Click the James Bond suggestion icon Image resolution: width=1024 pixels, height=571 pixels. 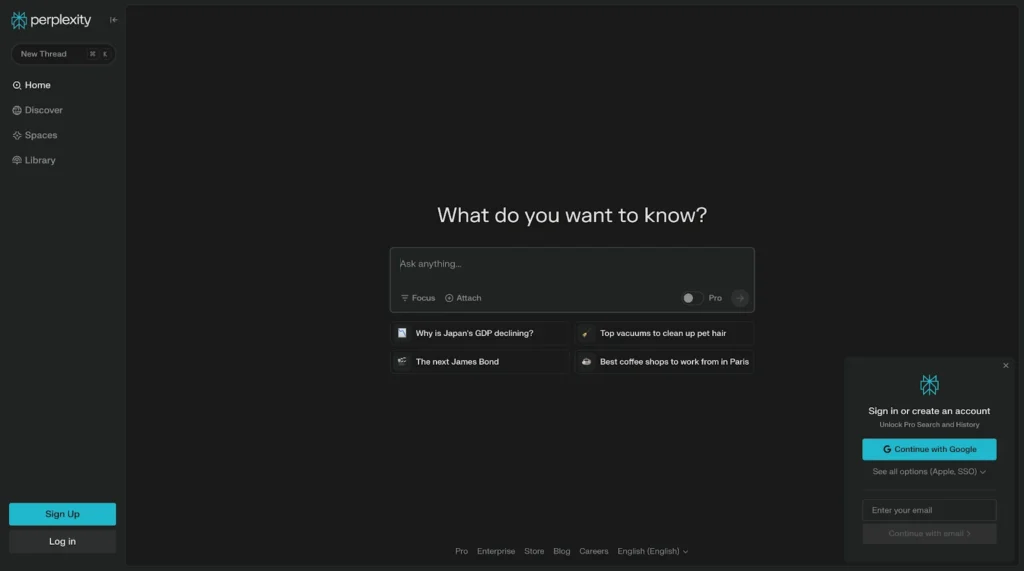pyautogui.click(x=402, y=361)
